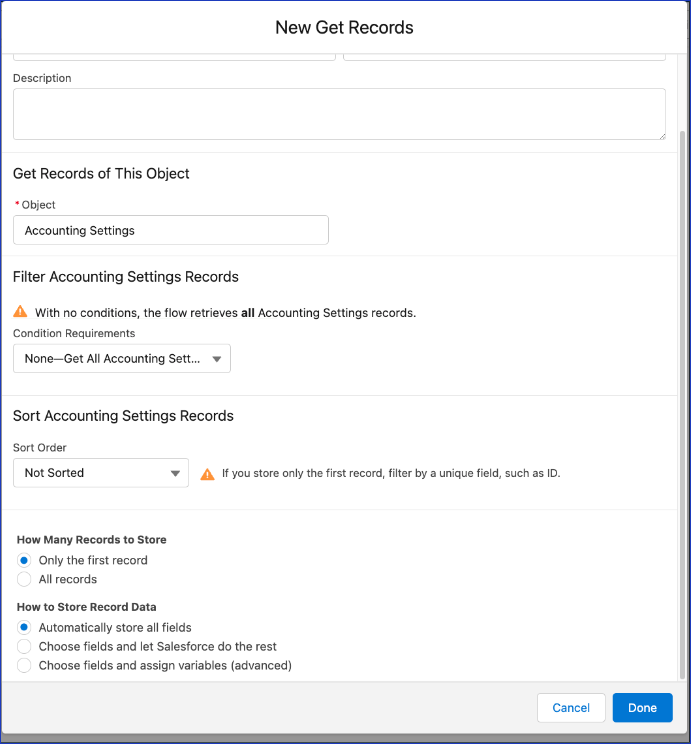This screenshot has height=744, width=691.
Task: Click the arrow icon on Sort Order picklist
Action: 175,473
